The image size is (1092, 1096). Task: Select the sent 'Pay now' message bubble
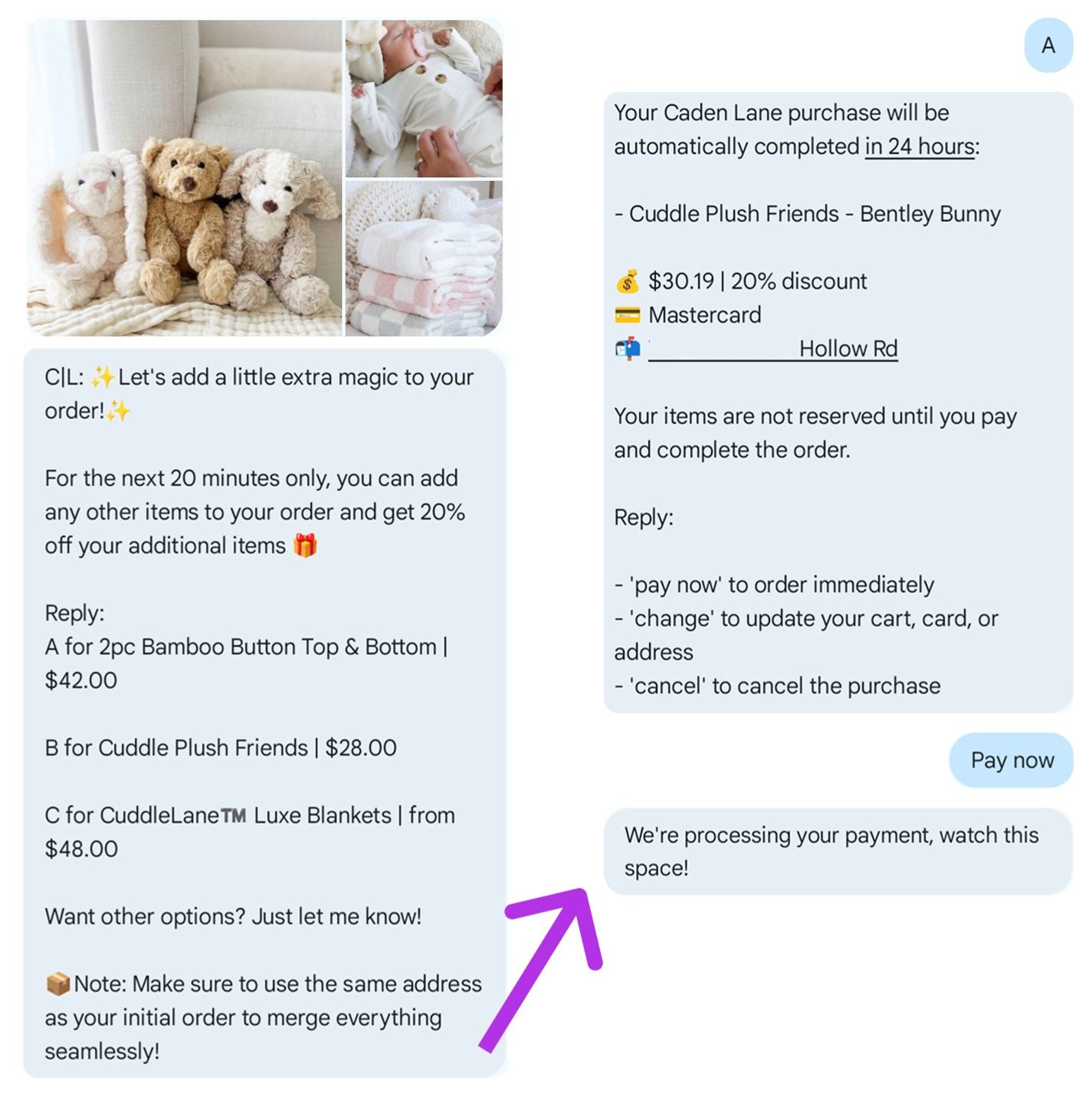1011,760
